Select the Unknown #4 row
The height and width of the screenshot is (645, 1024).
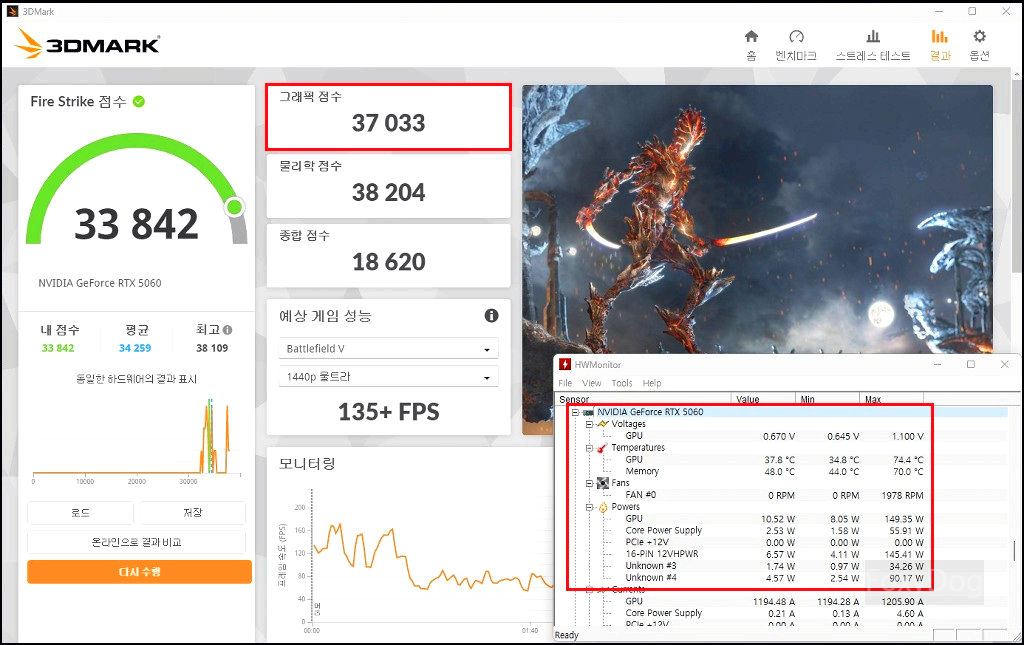(780, 578)
